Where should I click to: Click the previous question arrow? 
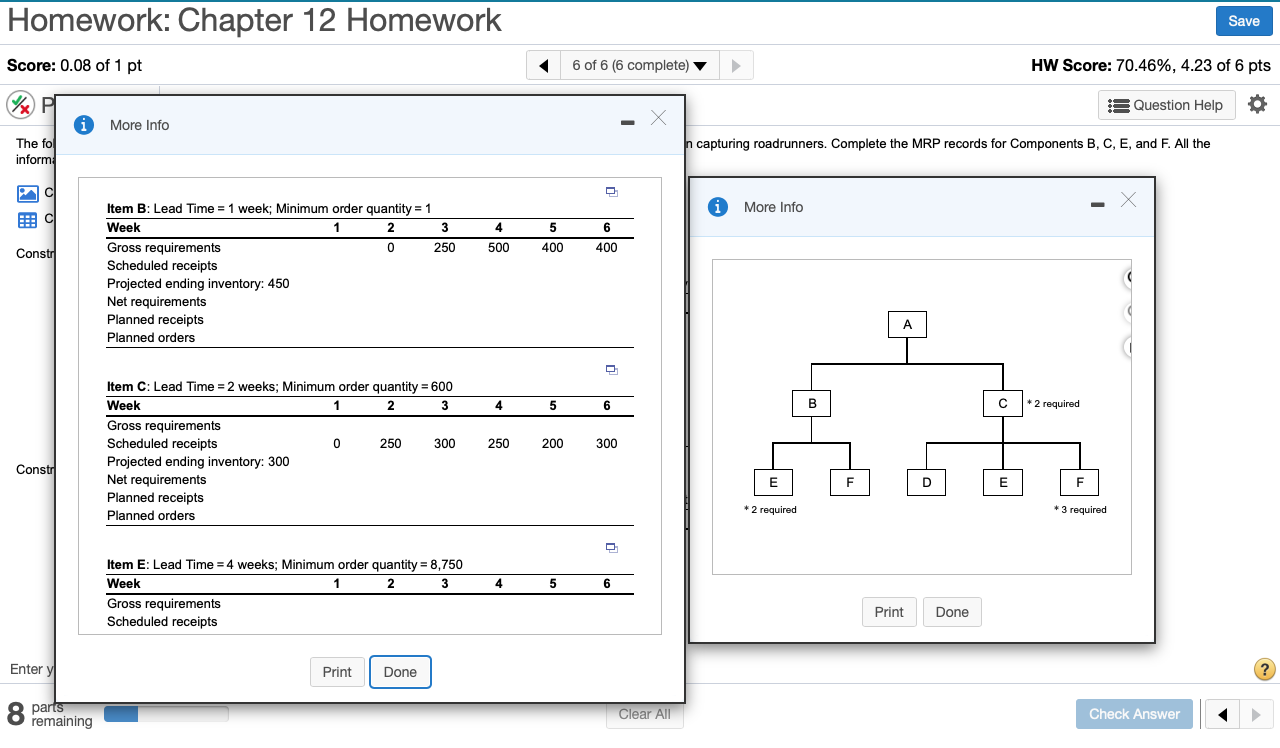pyautogui.click(x=543, y=64)
